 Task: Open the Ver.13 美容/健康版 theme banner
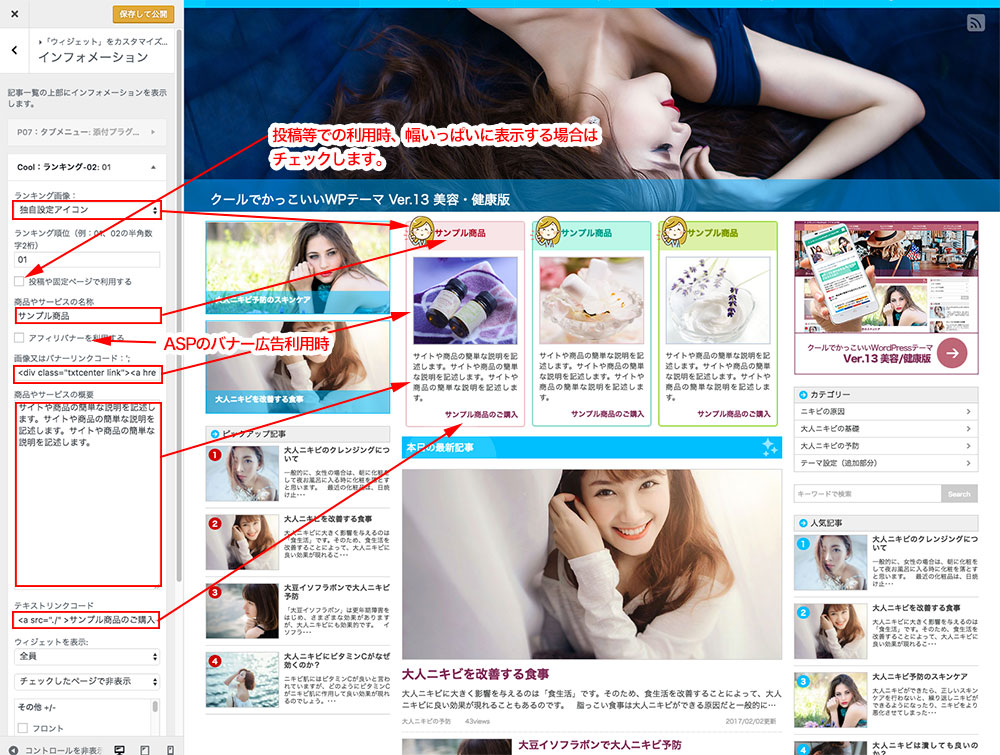[886, 298]
